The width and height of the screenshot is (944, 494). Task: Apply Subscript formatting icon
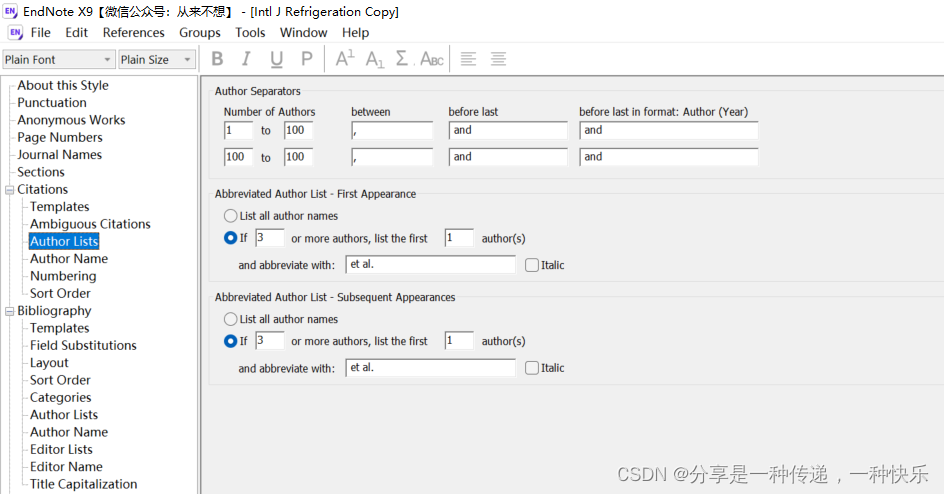374,59
